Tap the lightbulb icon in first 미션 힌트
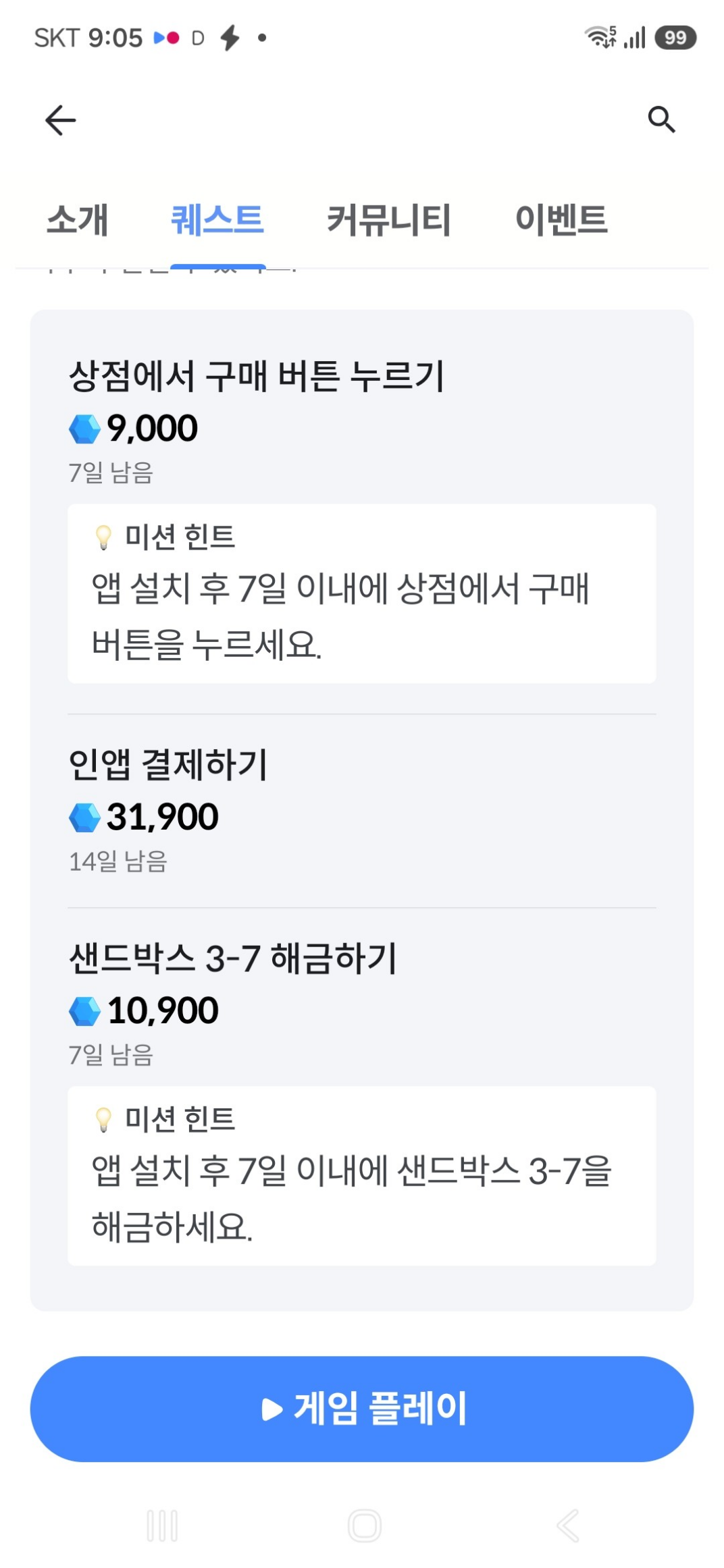Image resolution: width=724 pixels, height=1568 pixels. click(103, 537)
